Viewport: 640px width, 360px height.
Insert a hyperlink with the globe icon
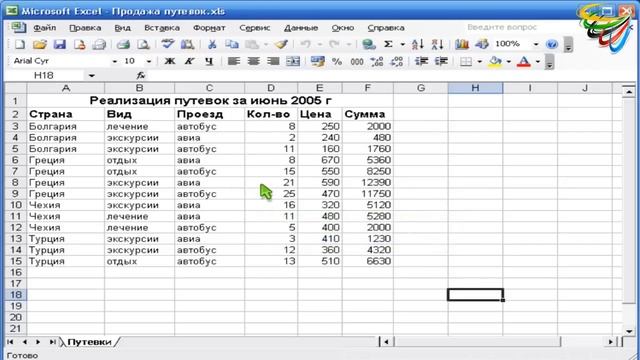[x=369, y=44]
